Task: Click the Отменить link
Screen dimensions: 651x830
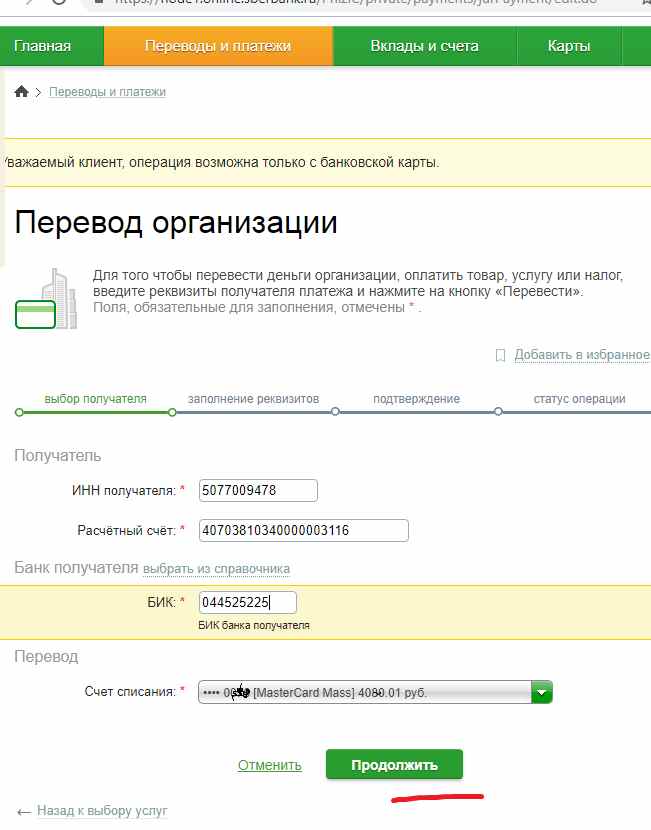Action: [269, 765]
